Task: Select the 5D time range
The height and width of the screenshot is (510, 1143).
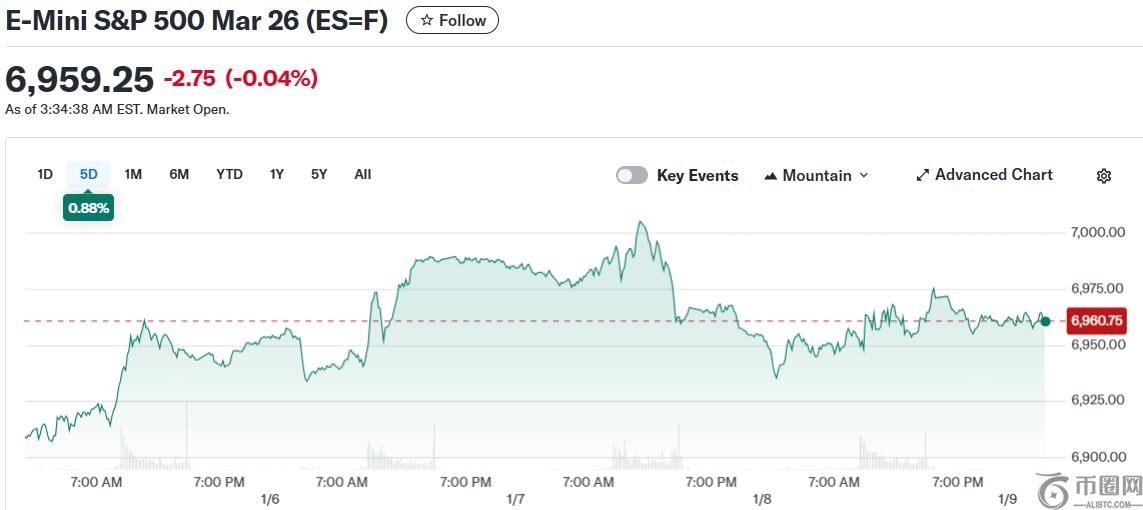Action: (89, 174)
